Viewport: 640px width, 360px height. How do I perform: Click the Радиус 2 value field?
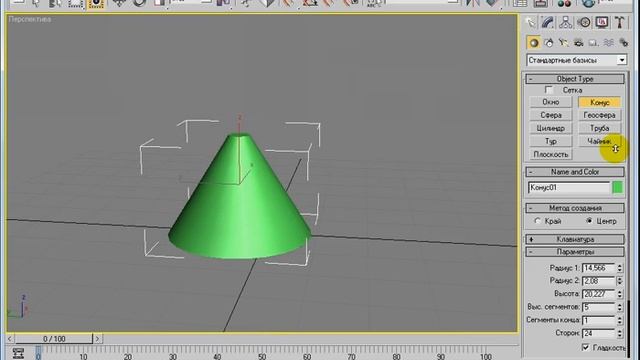(x=598, y=281)
